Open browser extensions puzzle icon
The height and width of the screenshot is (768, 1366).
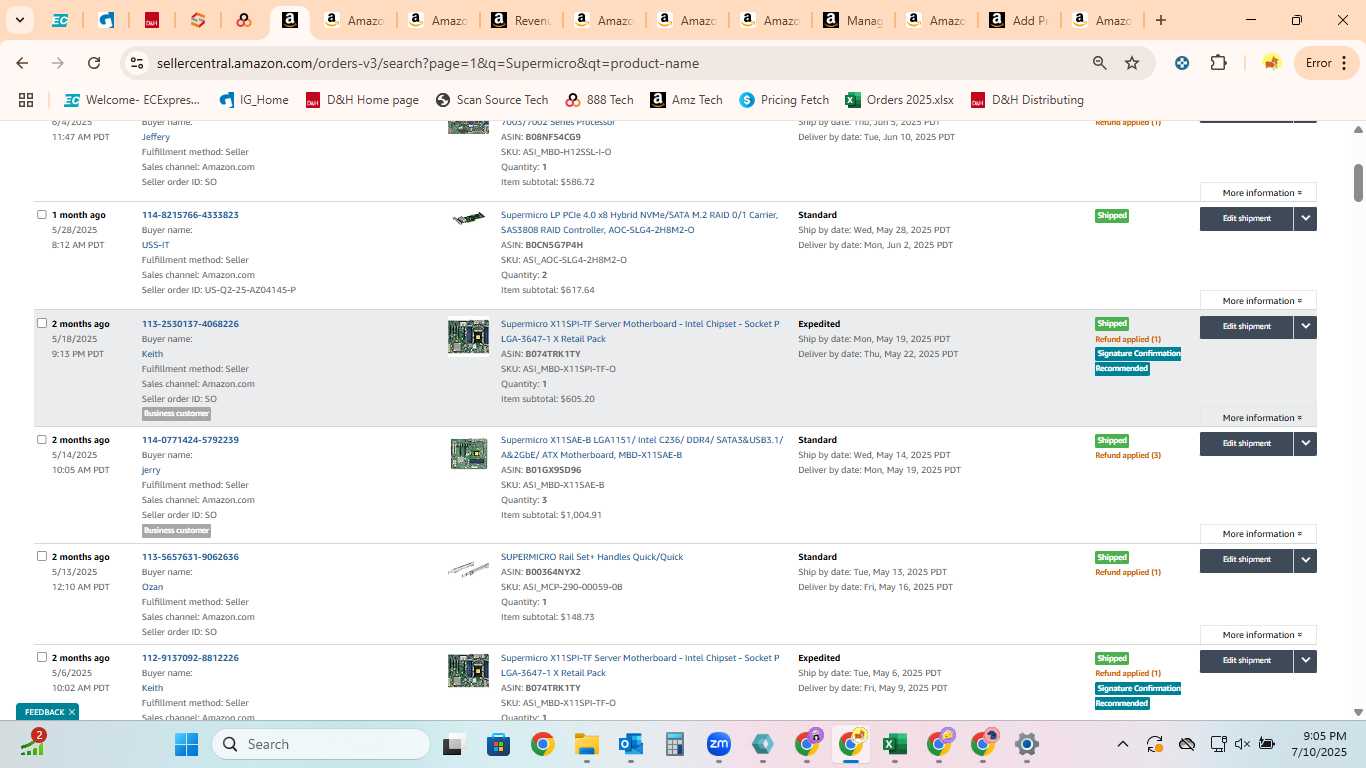[x=1218, y=63]
